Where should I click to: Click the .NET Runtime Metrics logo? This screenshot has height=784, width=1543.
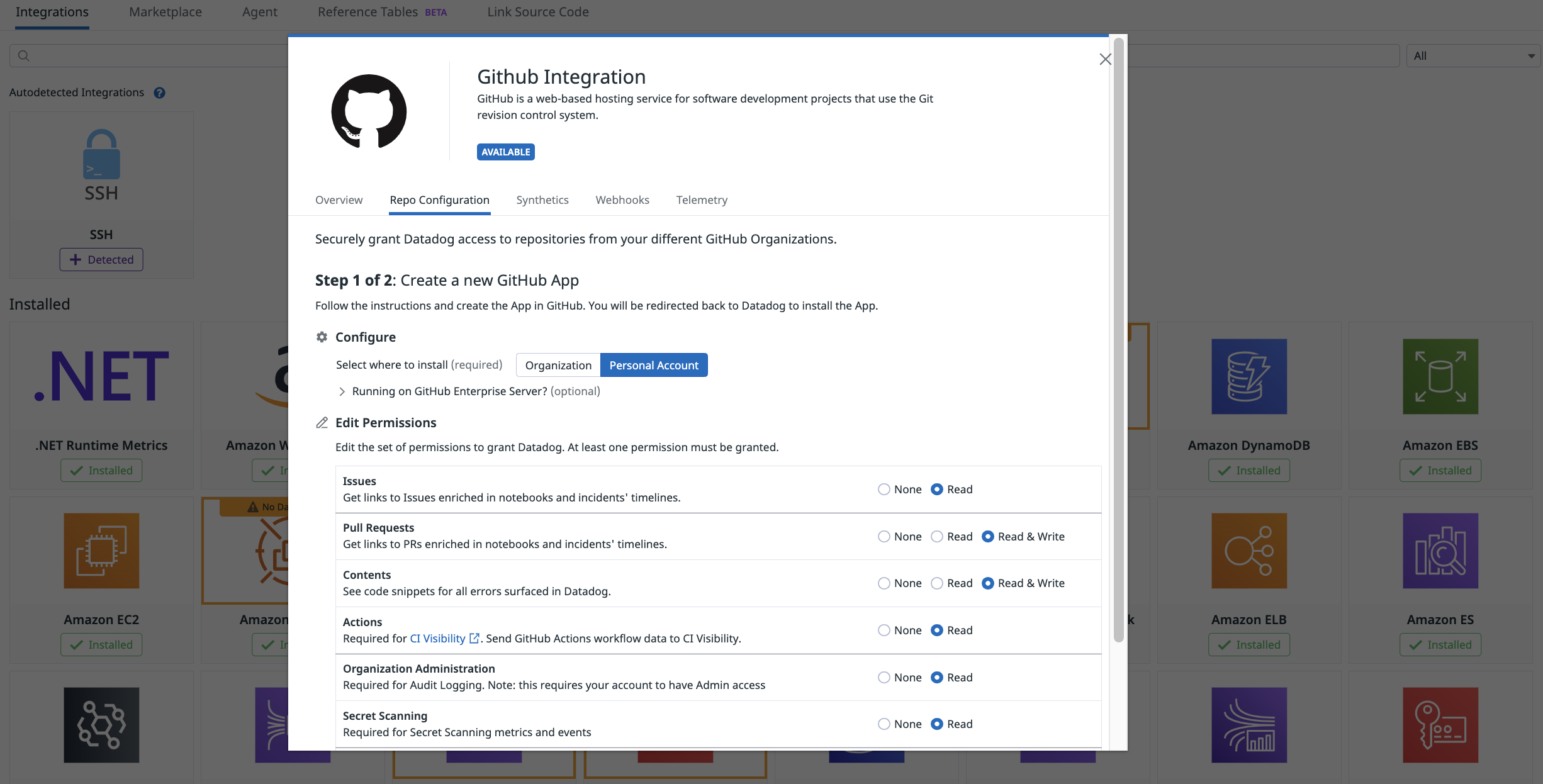pos(101,376)
